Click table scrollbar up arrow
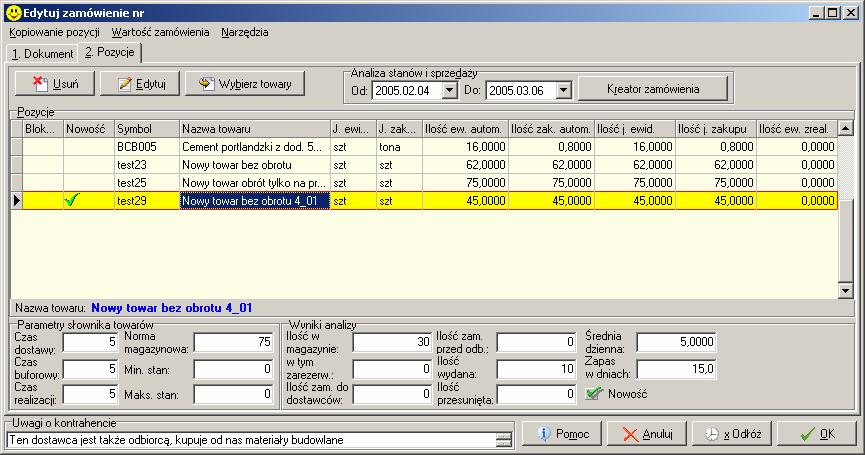 (845, 129)
